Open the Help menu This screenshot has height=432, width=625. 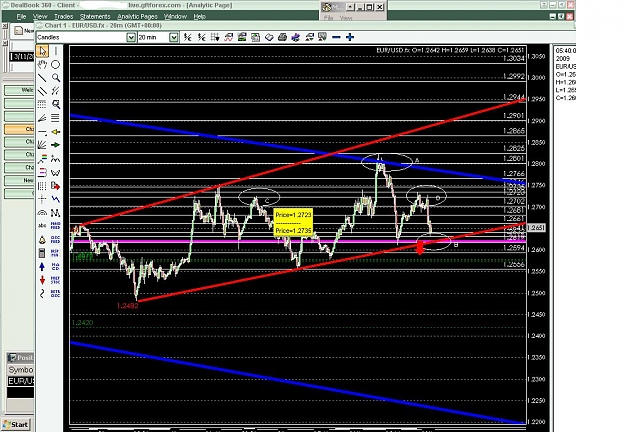point(200,16)
